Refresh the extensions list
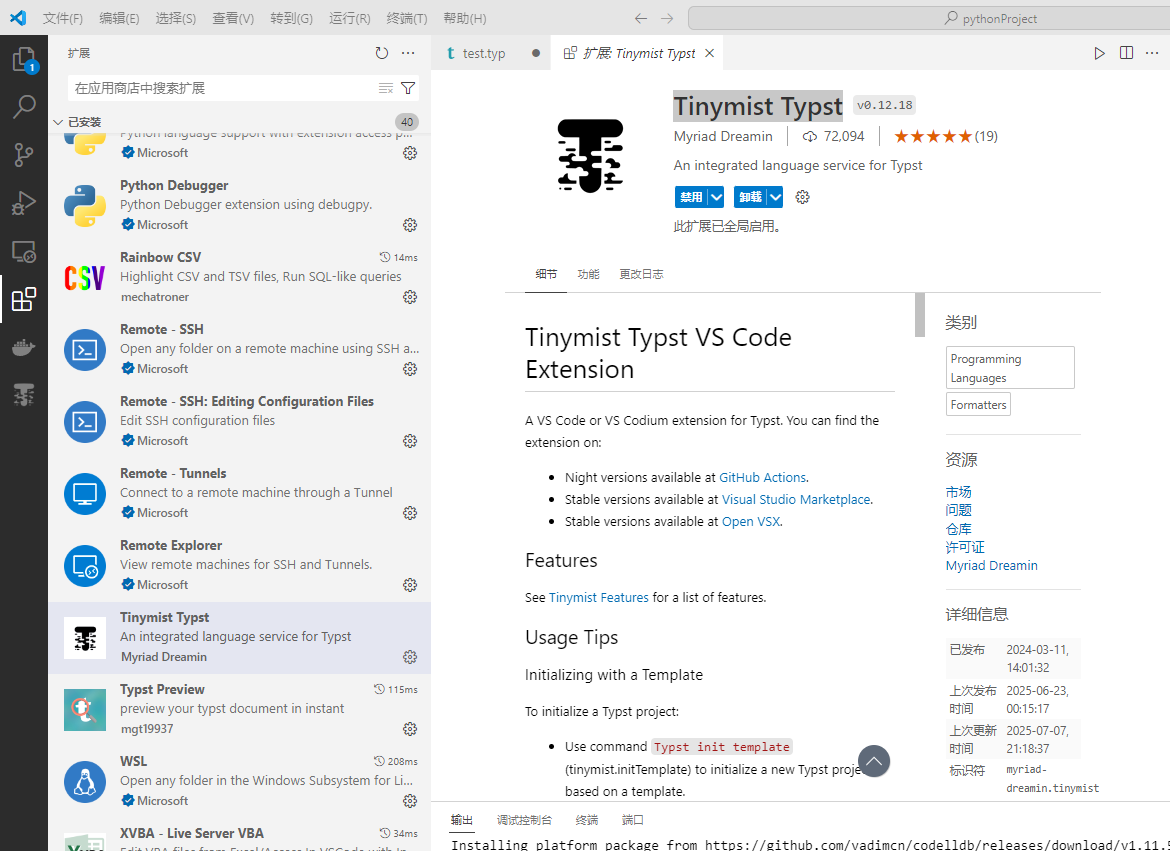The image size is (1170, 851). pos(381,53)
